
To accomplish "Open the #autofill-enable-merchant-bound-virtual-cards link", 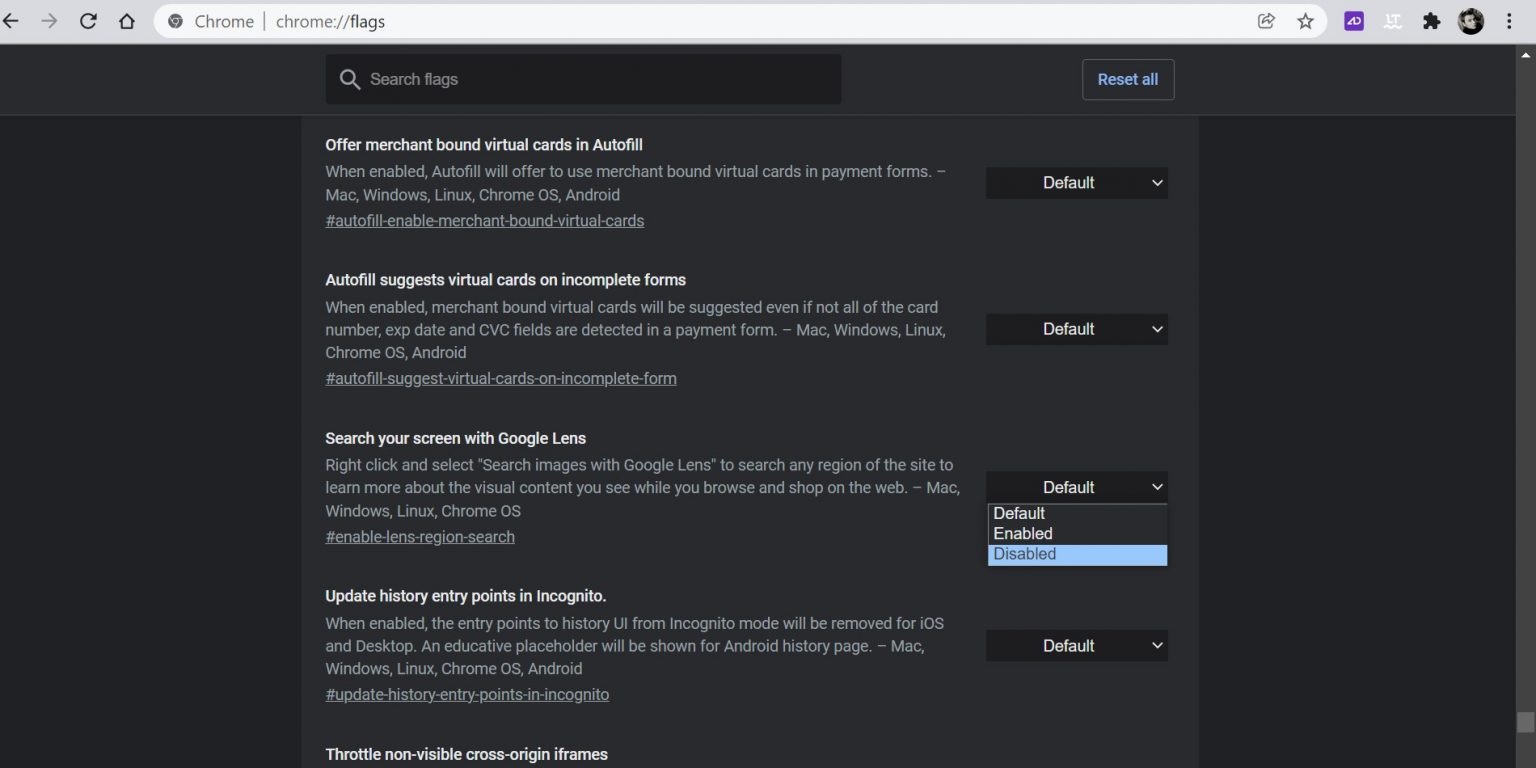I will (485, 221).
